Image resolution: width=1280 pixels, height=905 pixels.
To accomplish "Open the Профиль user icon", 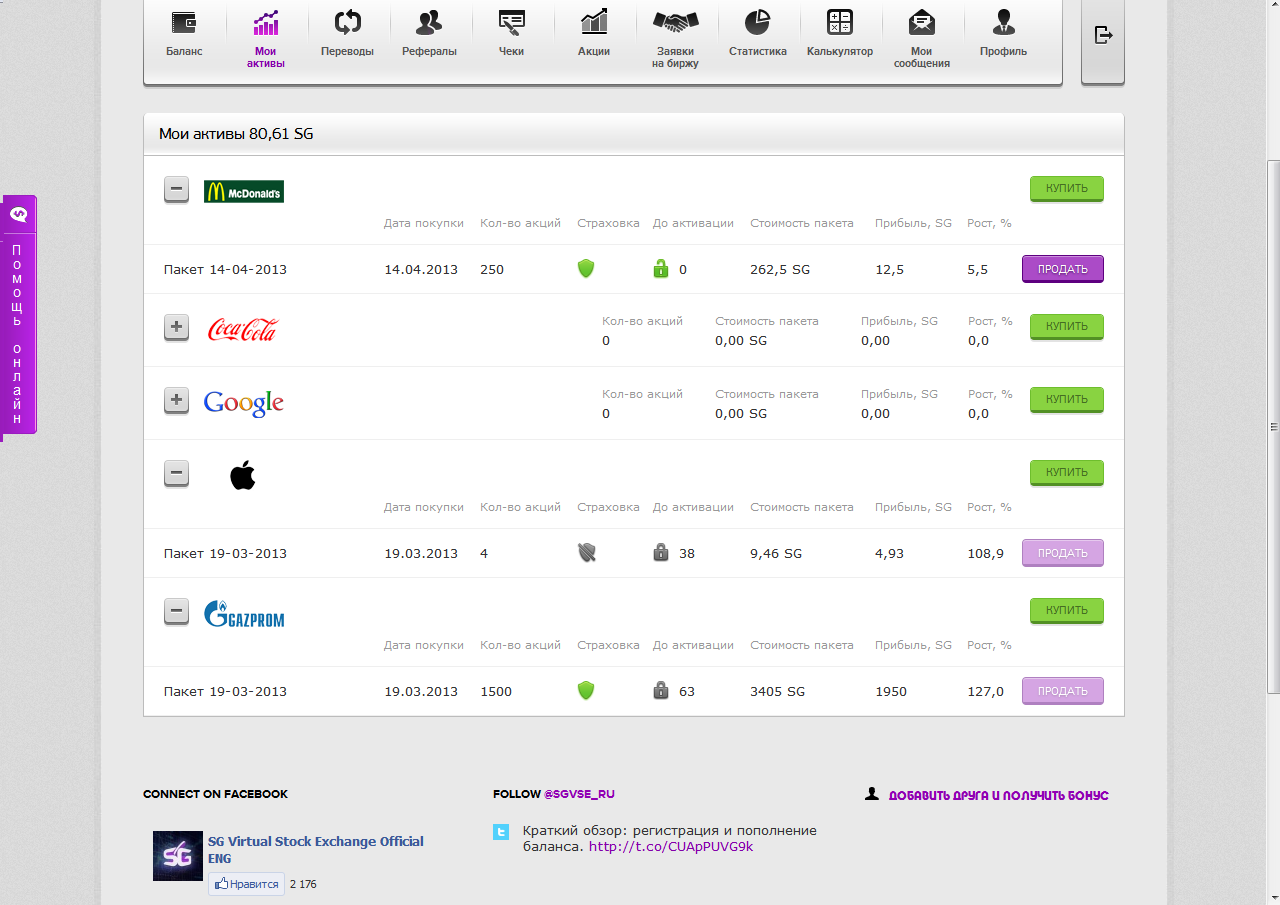I will 1003,22.
